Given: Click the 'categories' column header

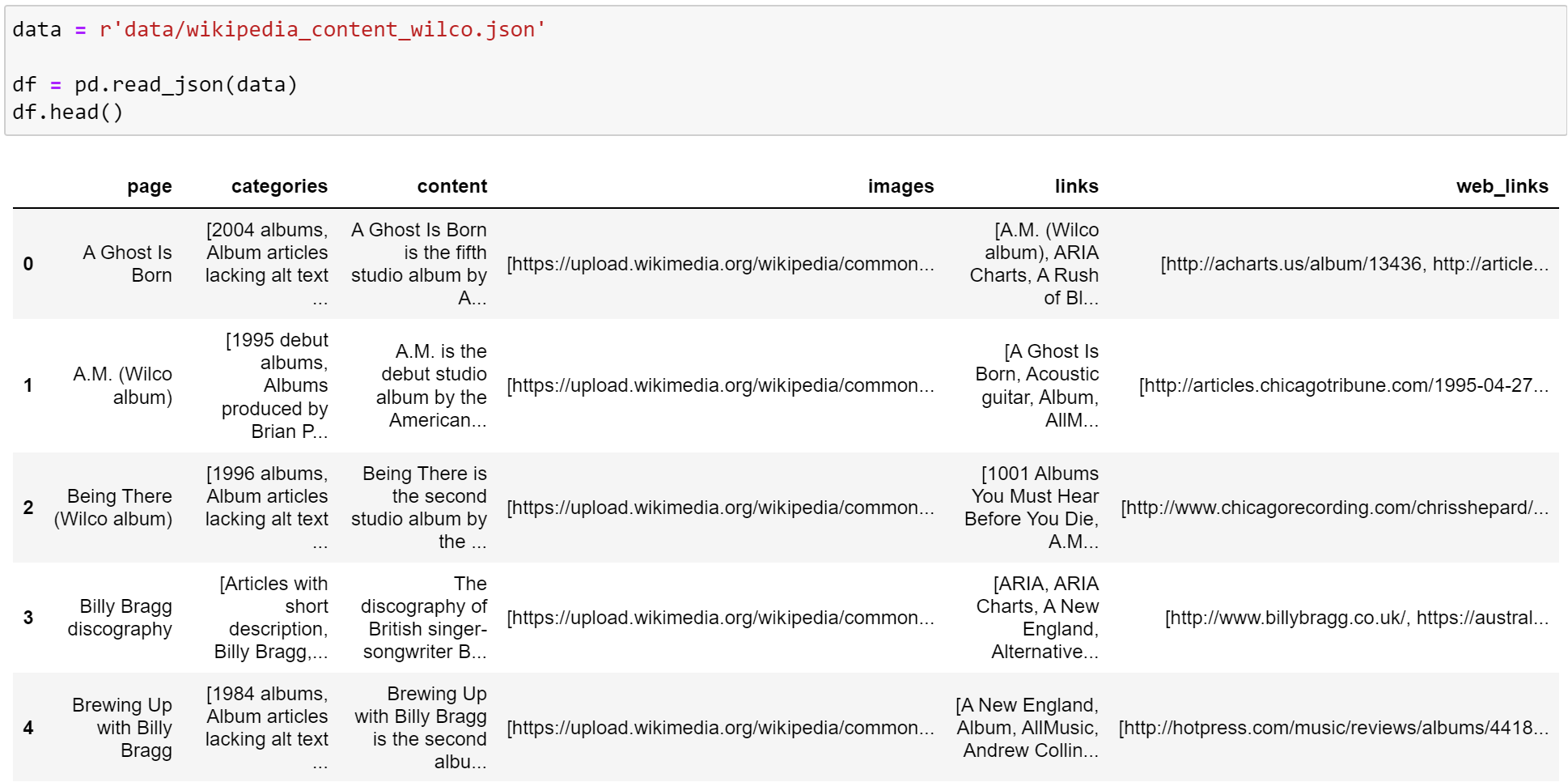Looking at the screenshot, I should [x=279, y=186].
